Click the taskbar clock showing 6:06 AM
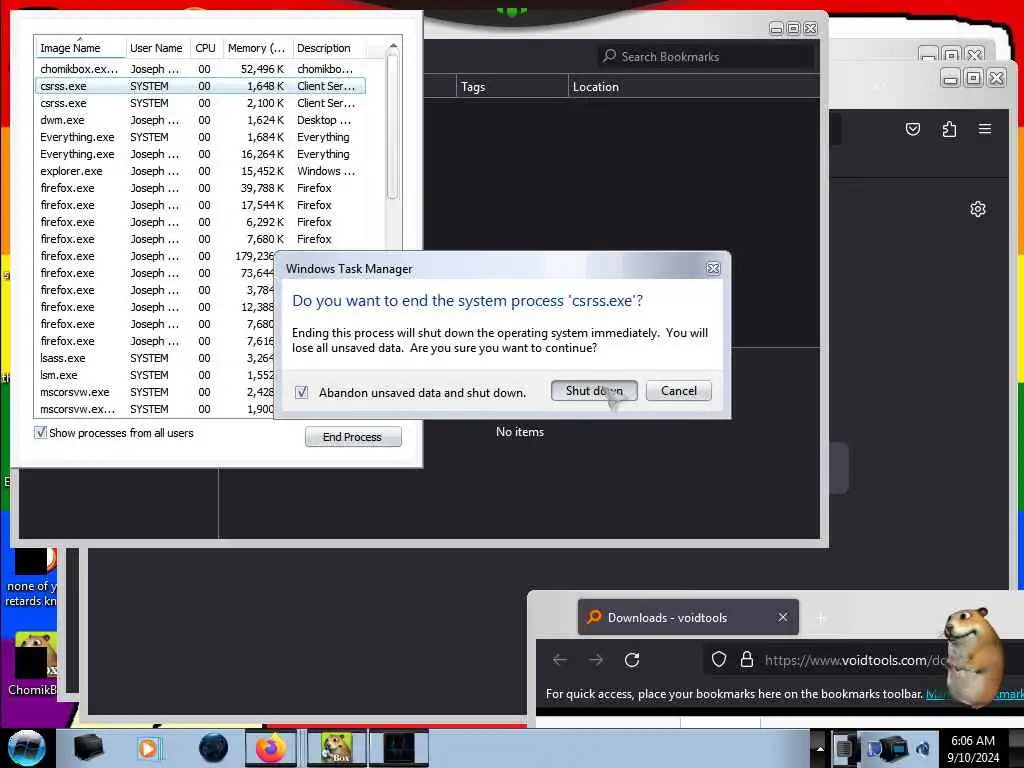This screenshot has width=1024, height=768. (973, 749)
